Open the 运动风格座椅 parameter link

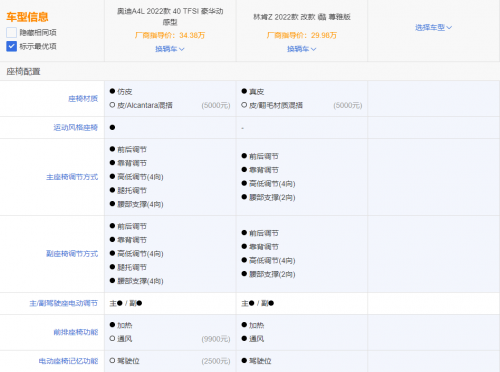coord(76,127)
